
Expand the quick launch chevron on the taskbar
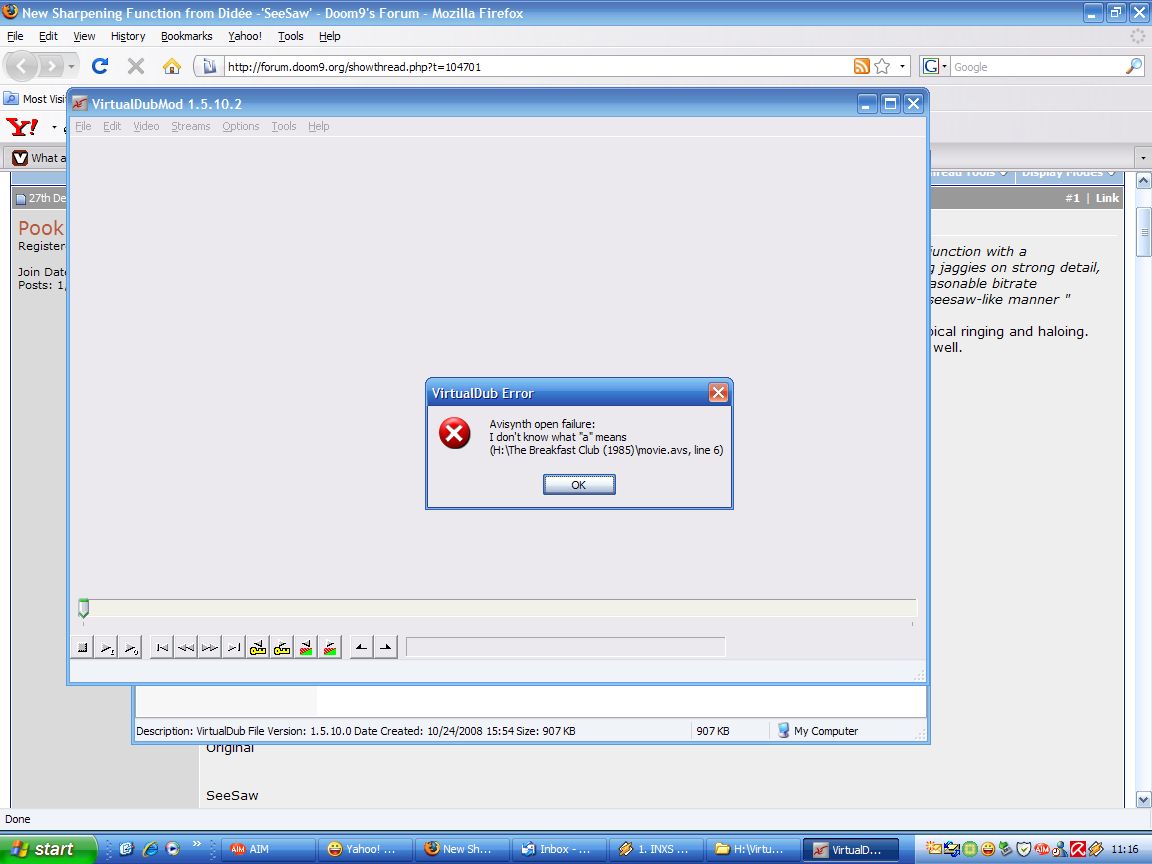pos(197,845)
